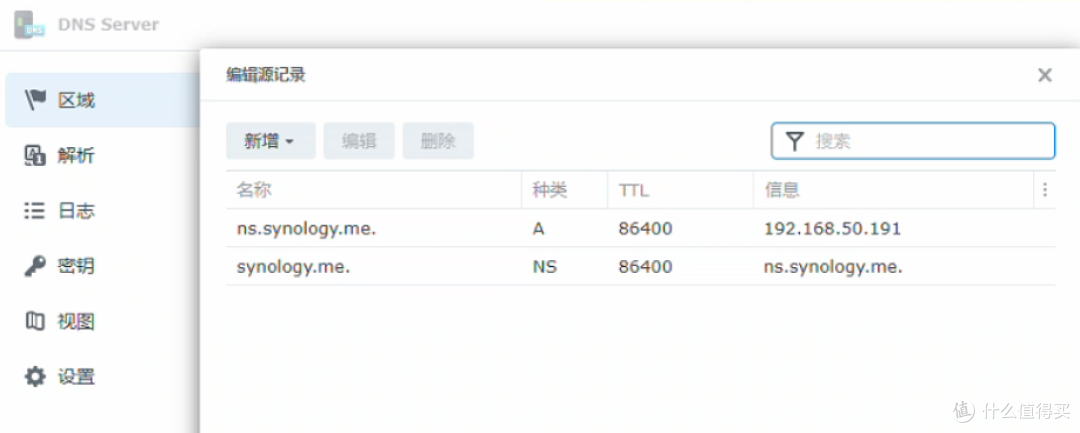Sort by the 信息 column header
This screenshot has width=1080, height=433.
click(893, 190)
